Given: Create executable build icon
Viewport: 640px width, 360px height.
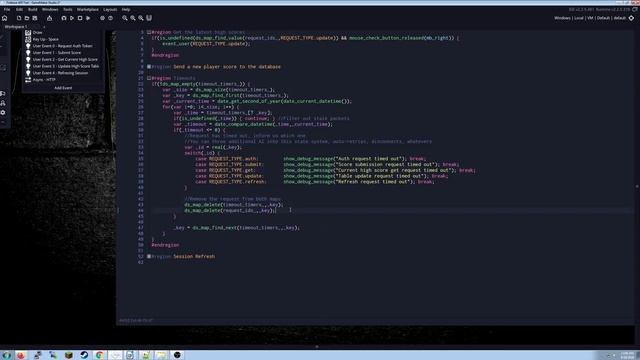Looking at the screenshot, I should tap(49, 18).
